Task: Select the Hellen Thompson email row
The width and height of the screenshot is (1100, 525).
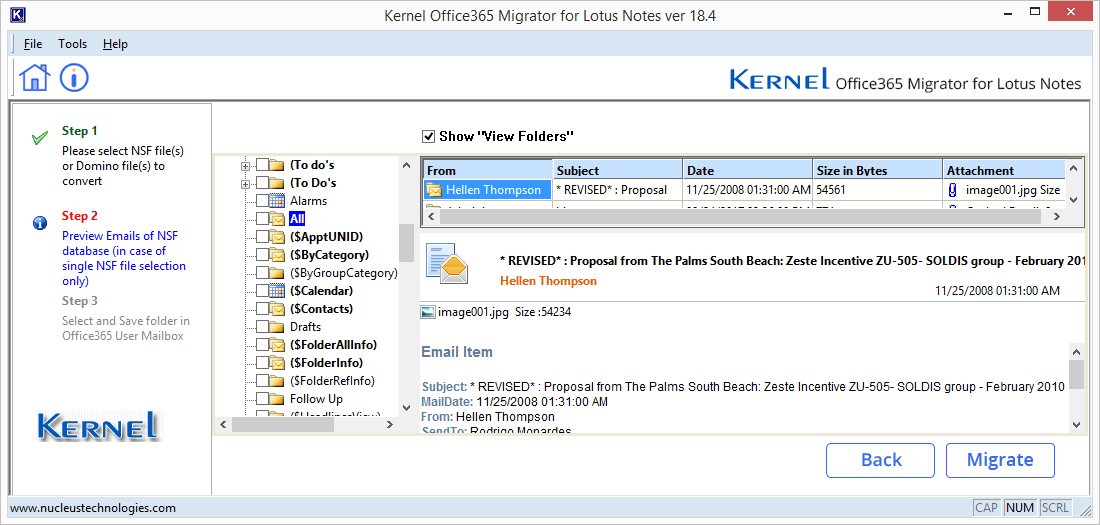Action: [x=744, y=190]
